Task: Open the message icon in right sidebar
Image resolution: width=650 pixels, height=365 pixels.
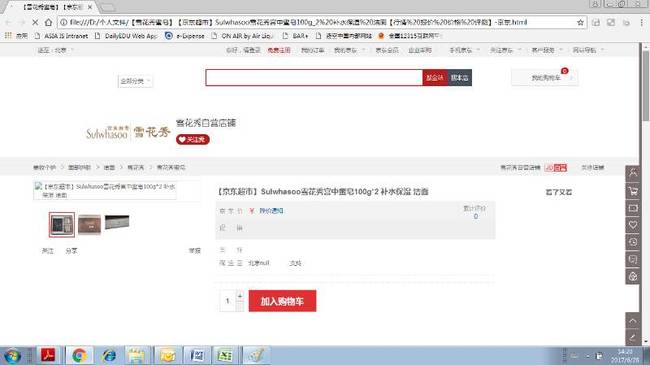Action: click(633, 260)
